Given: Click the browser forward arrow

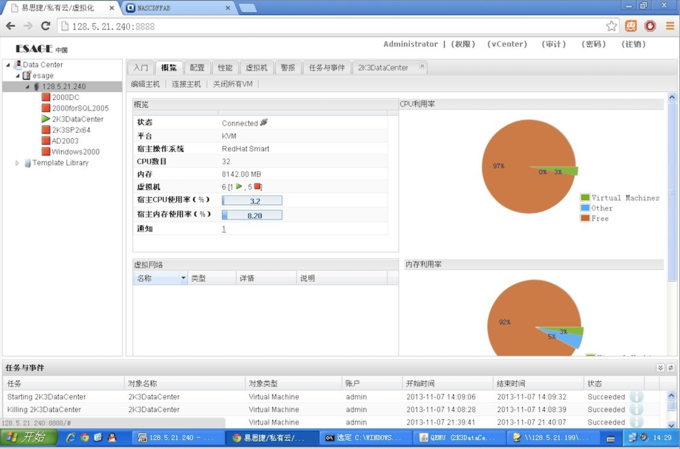Looking at the screenshot, I should click(x=28, y=26).
